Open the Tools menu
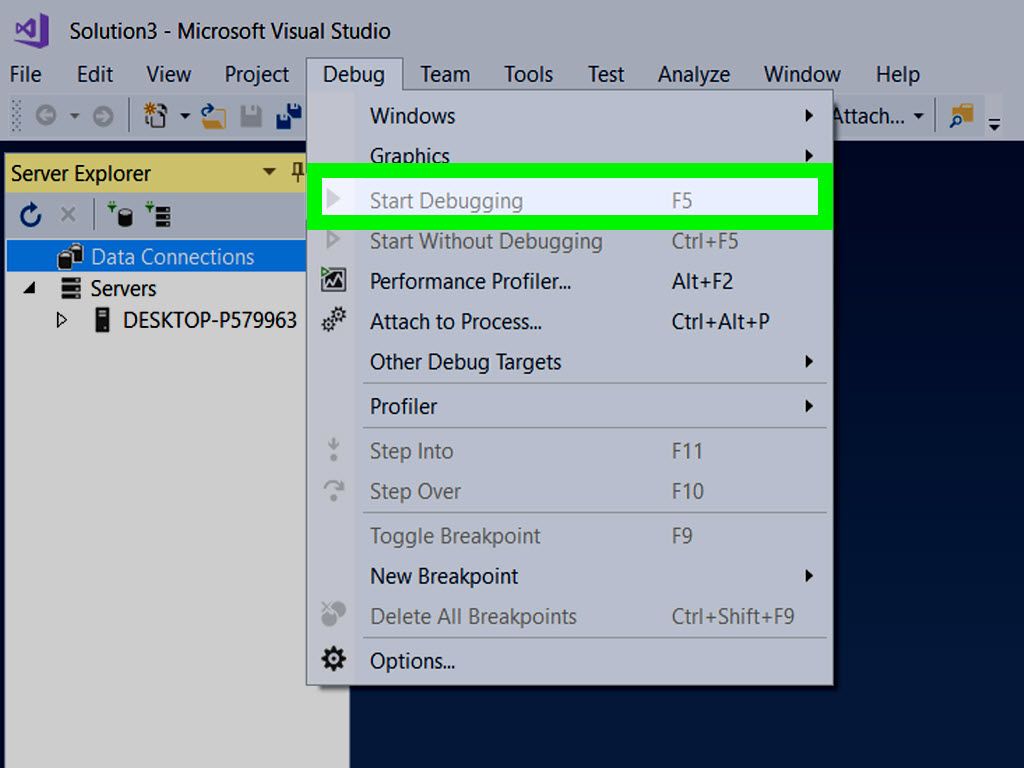This screenshot has width=1024, height=768. click(x=528, y=74)
